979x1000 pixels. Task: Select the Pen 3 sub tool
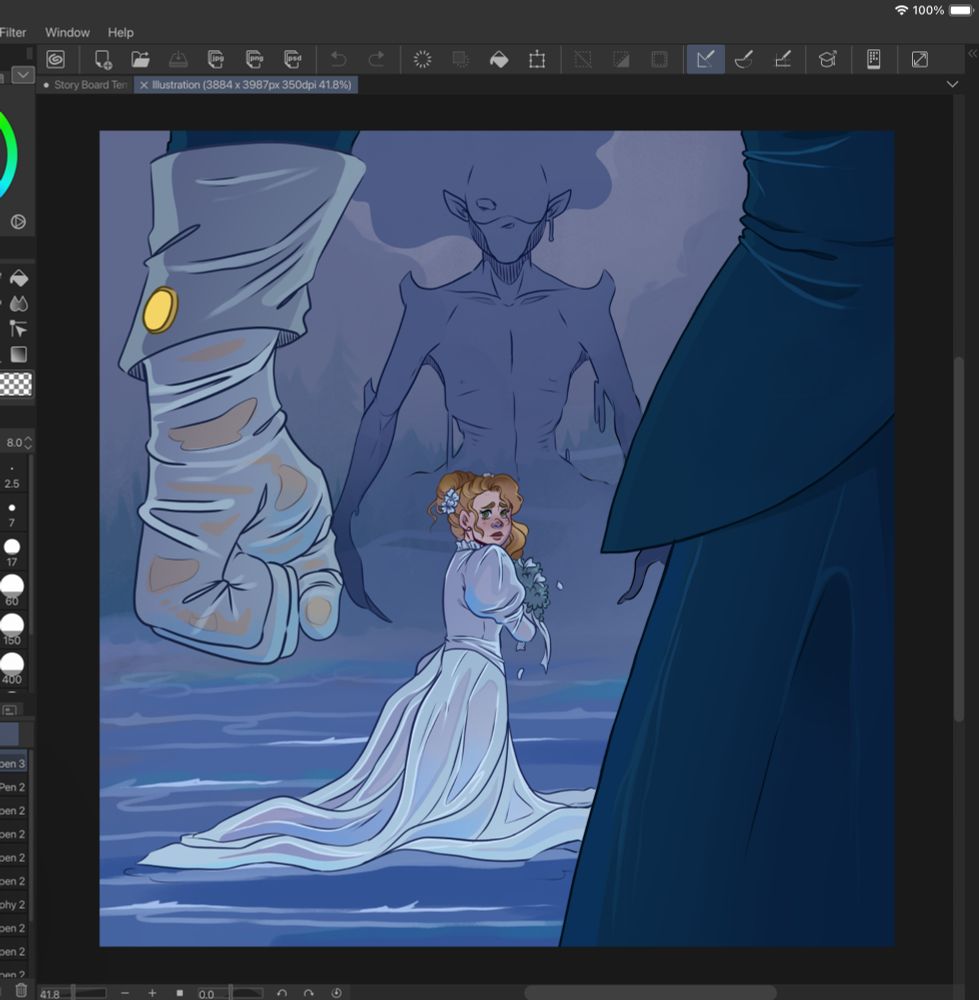coord(13,763)
